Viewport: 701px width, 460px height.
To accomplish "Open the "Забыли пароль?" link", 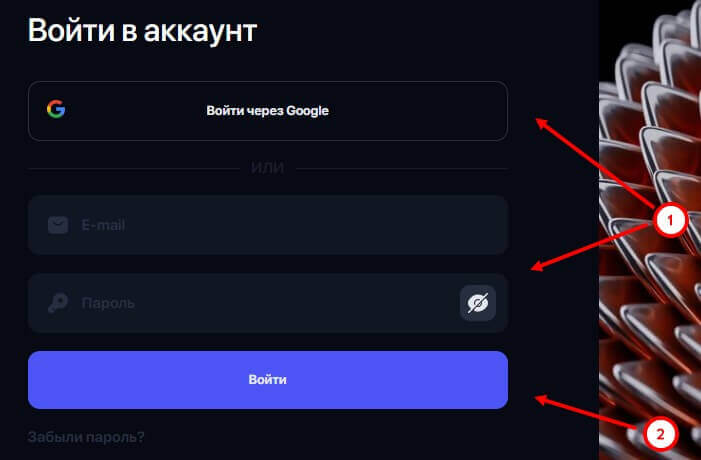I will point(86,436).
